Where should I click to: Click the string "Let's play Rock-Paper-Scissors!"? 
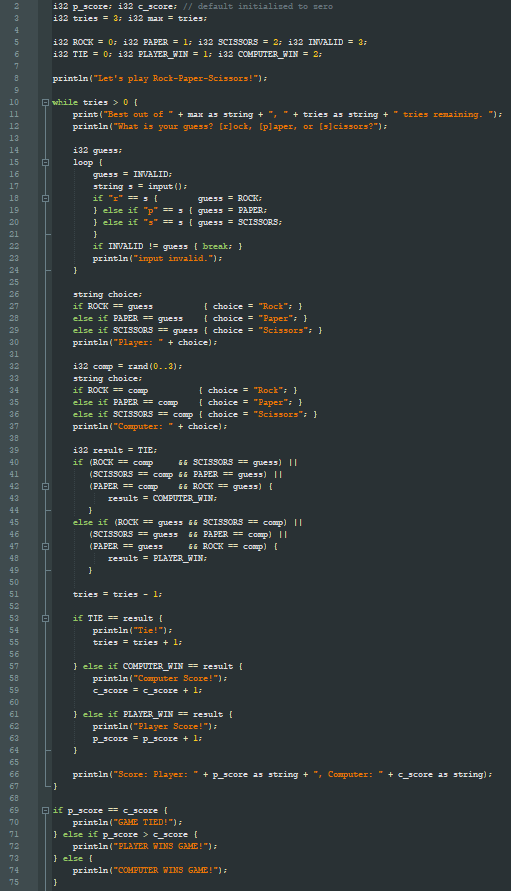click(174, 79)
